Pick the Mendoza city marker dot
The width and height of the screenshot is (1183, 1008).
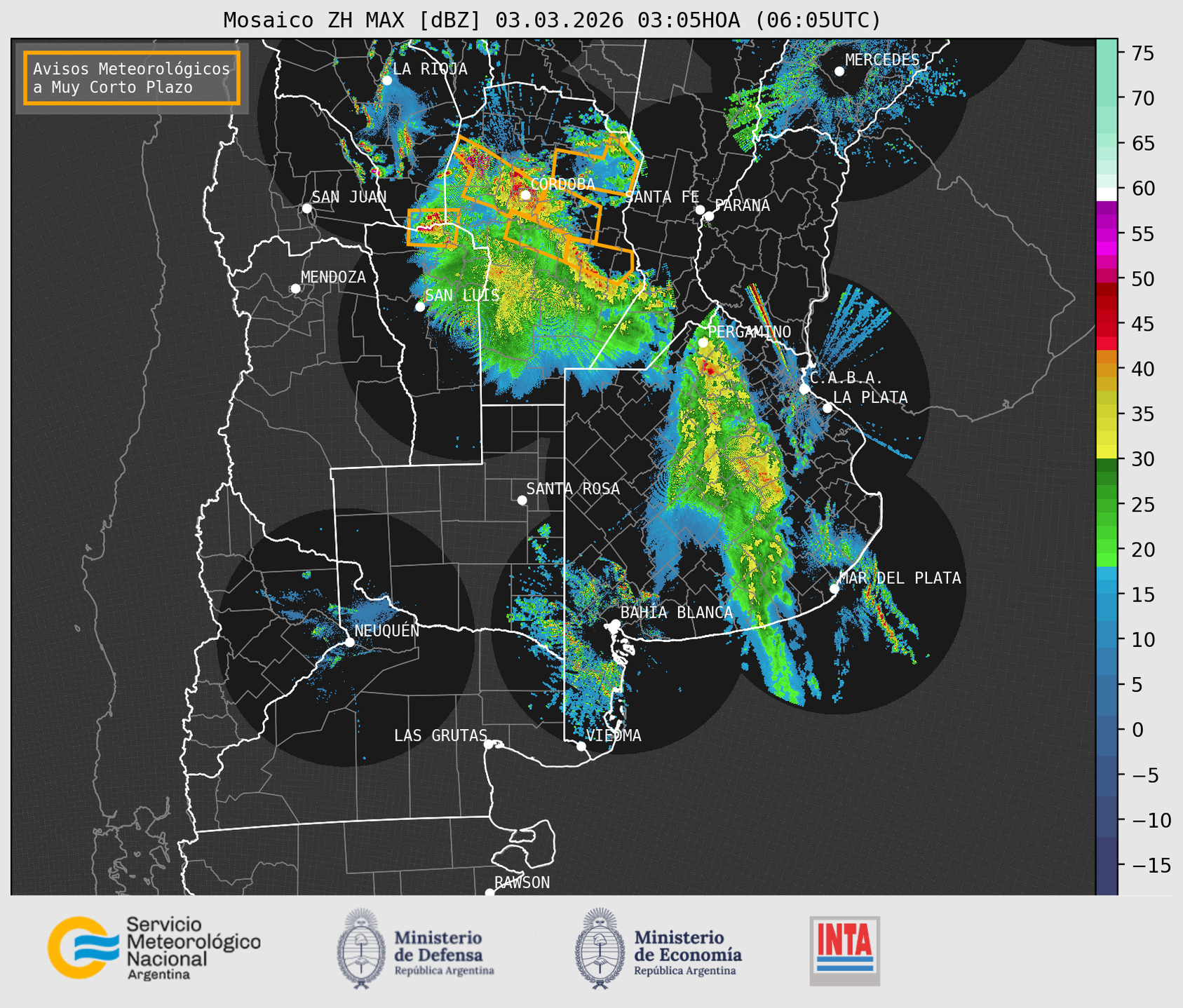point(295,289)
